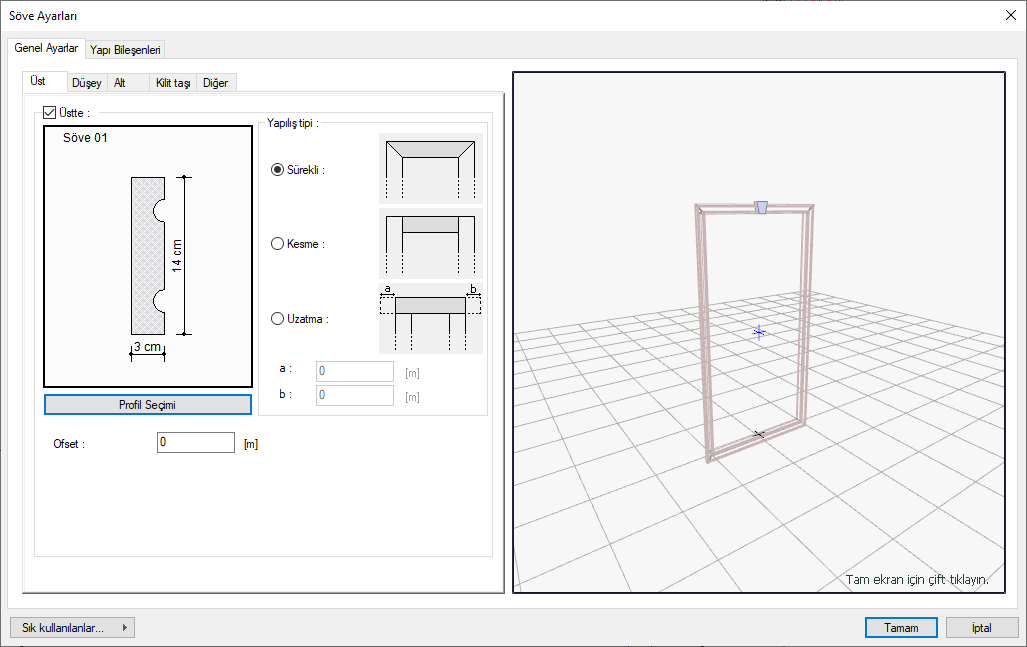Image resolution: width=1027 pixels, height=647 pixels.
Task: Click the Ofset input field
Action: (x=196, y=442)
